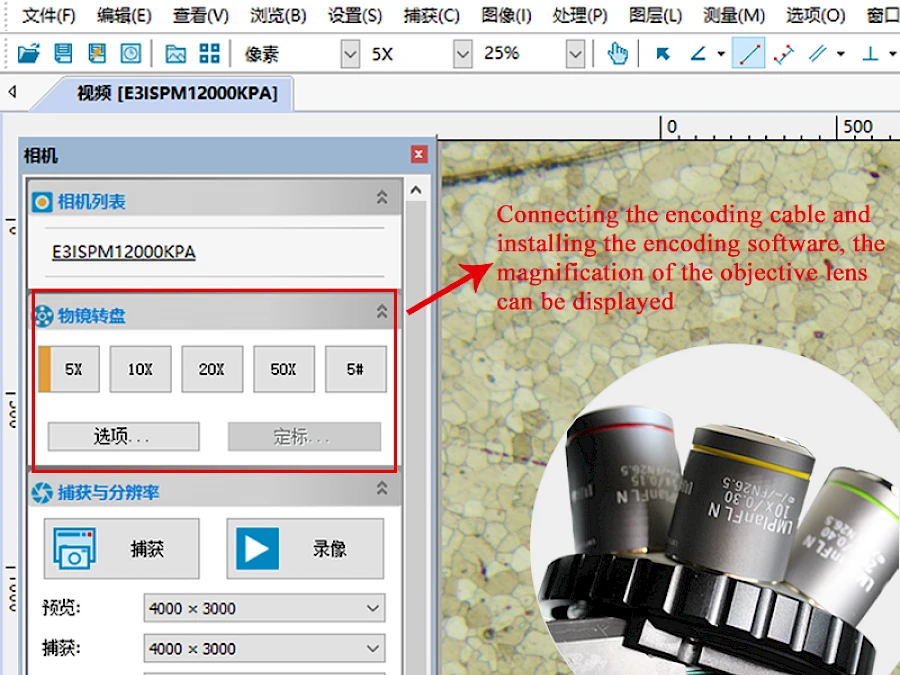Open the 浏览(B) menu

pos(278,15)
